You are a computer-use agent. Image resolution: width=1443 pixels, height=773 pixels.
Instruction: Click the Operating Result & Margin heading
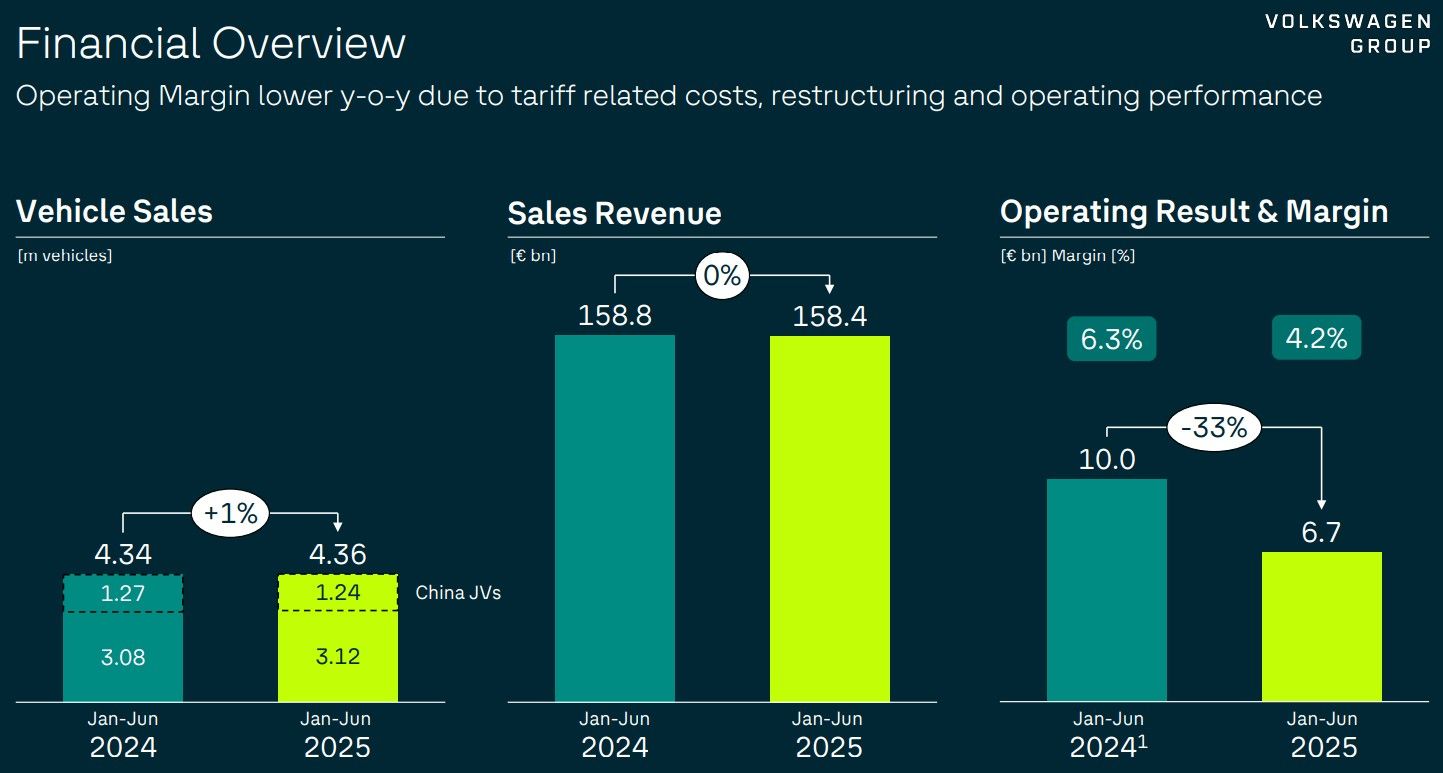click(x=1194, y=212)
